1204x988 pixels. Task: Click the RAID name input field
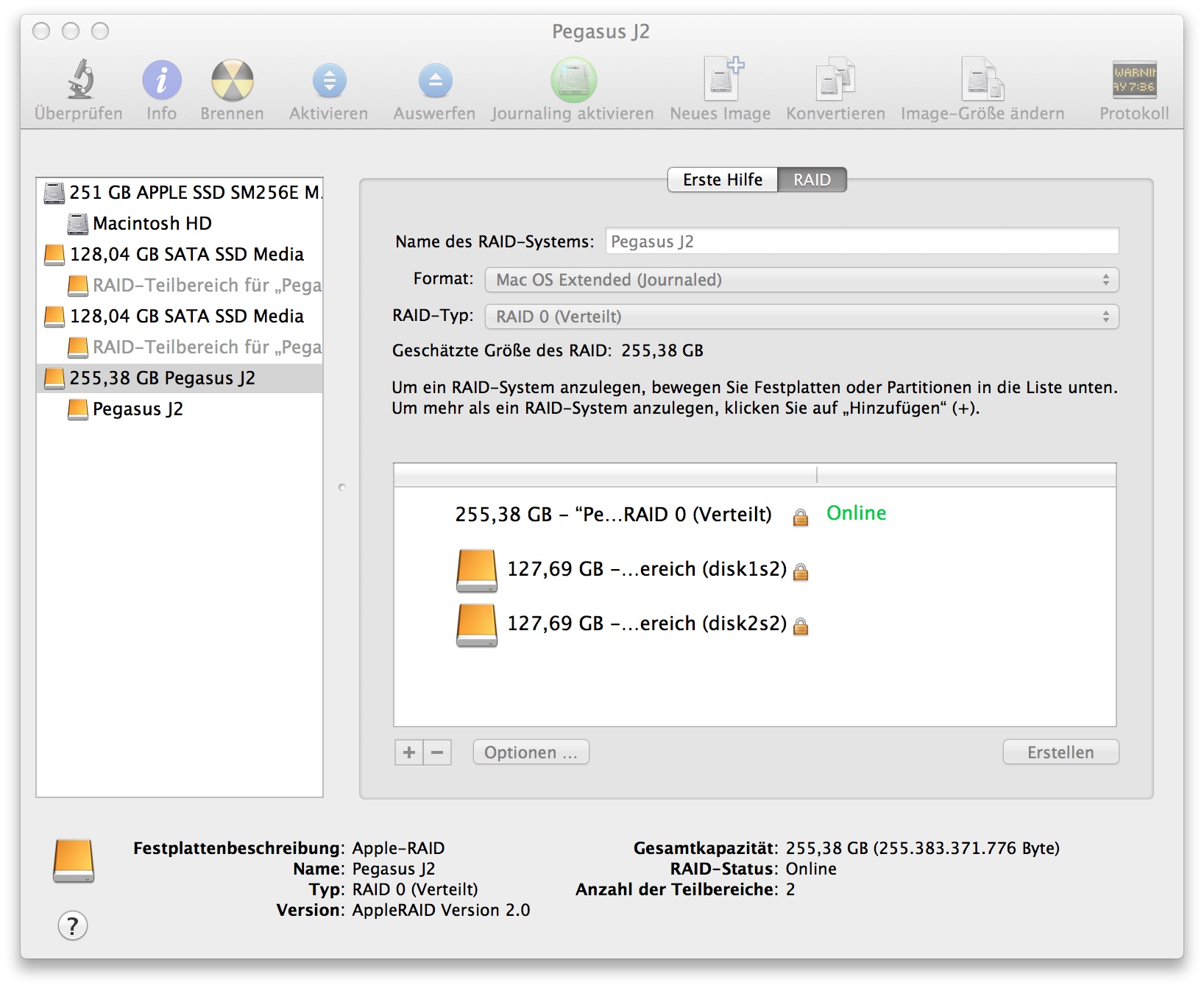tap(862, 241)
